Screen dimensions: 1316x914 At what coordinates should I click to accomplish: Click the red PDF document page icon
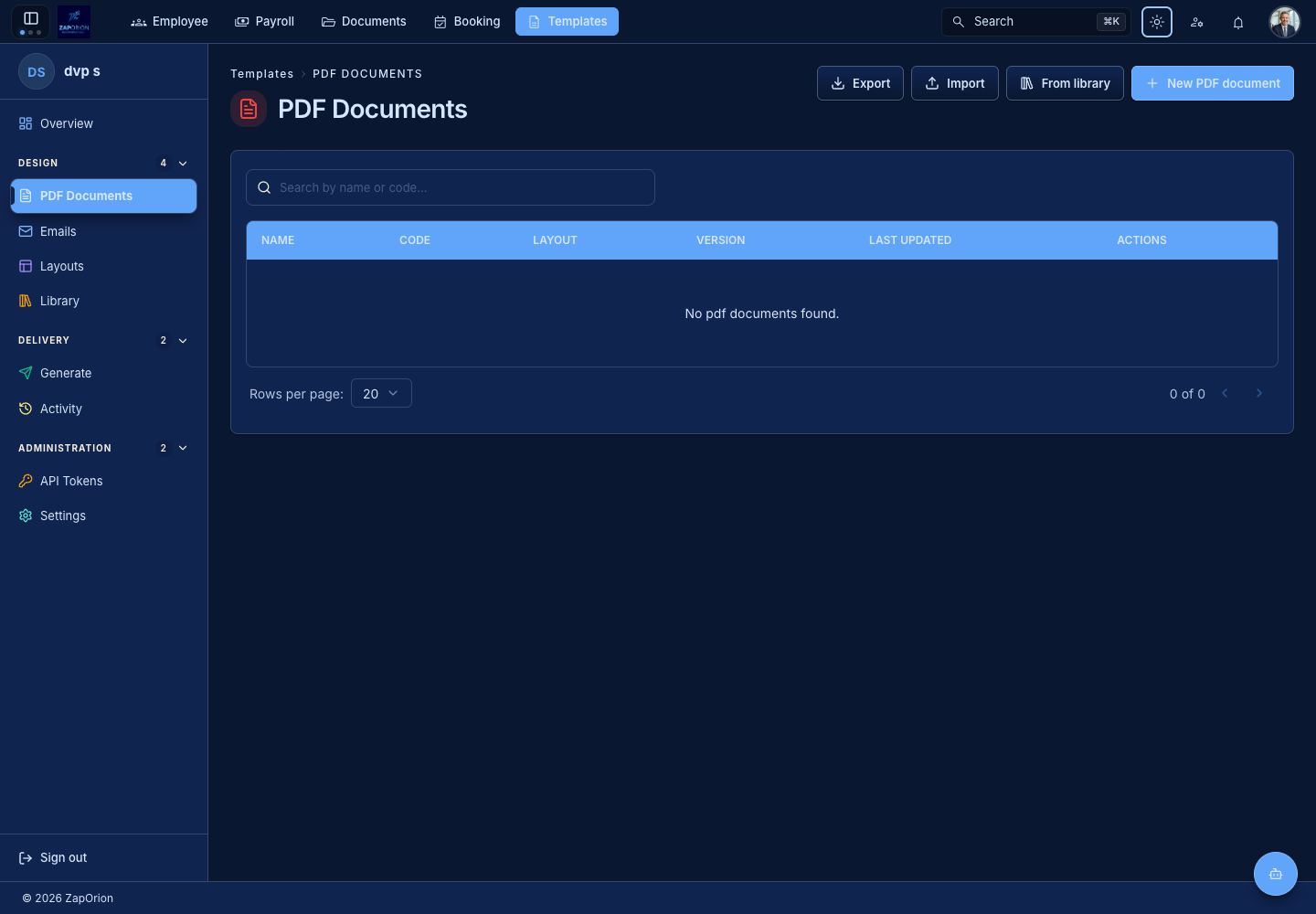(x=249, y=109)
